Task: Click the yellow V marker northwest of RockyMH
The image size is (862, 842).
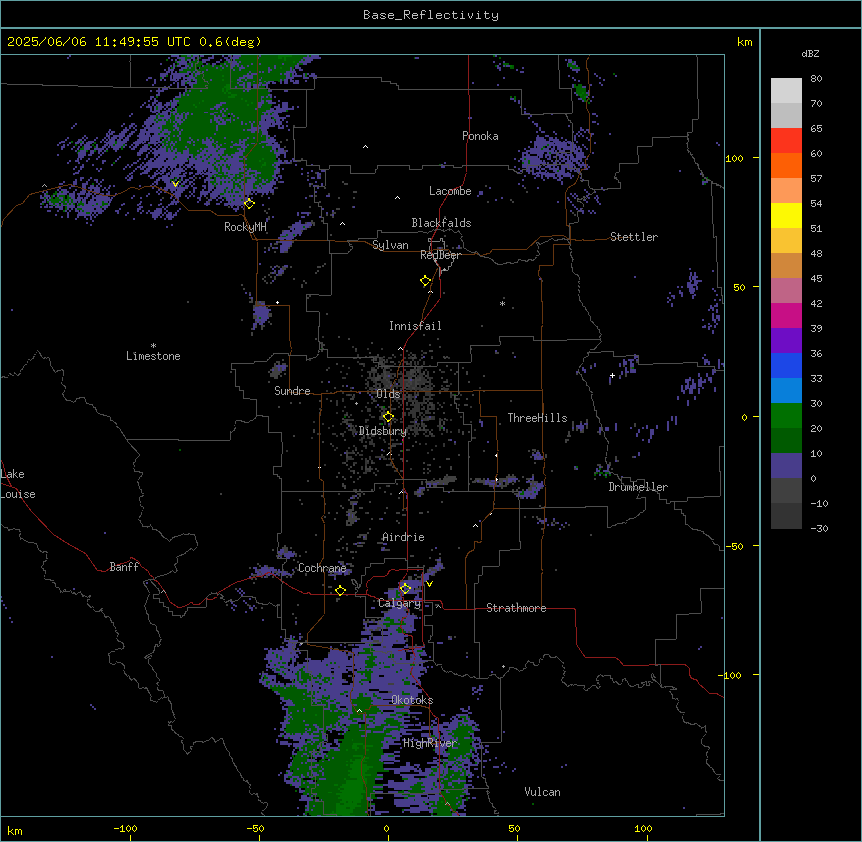Action: pos(175,184)
